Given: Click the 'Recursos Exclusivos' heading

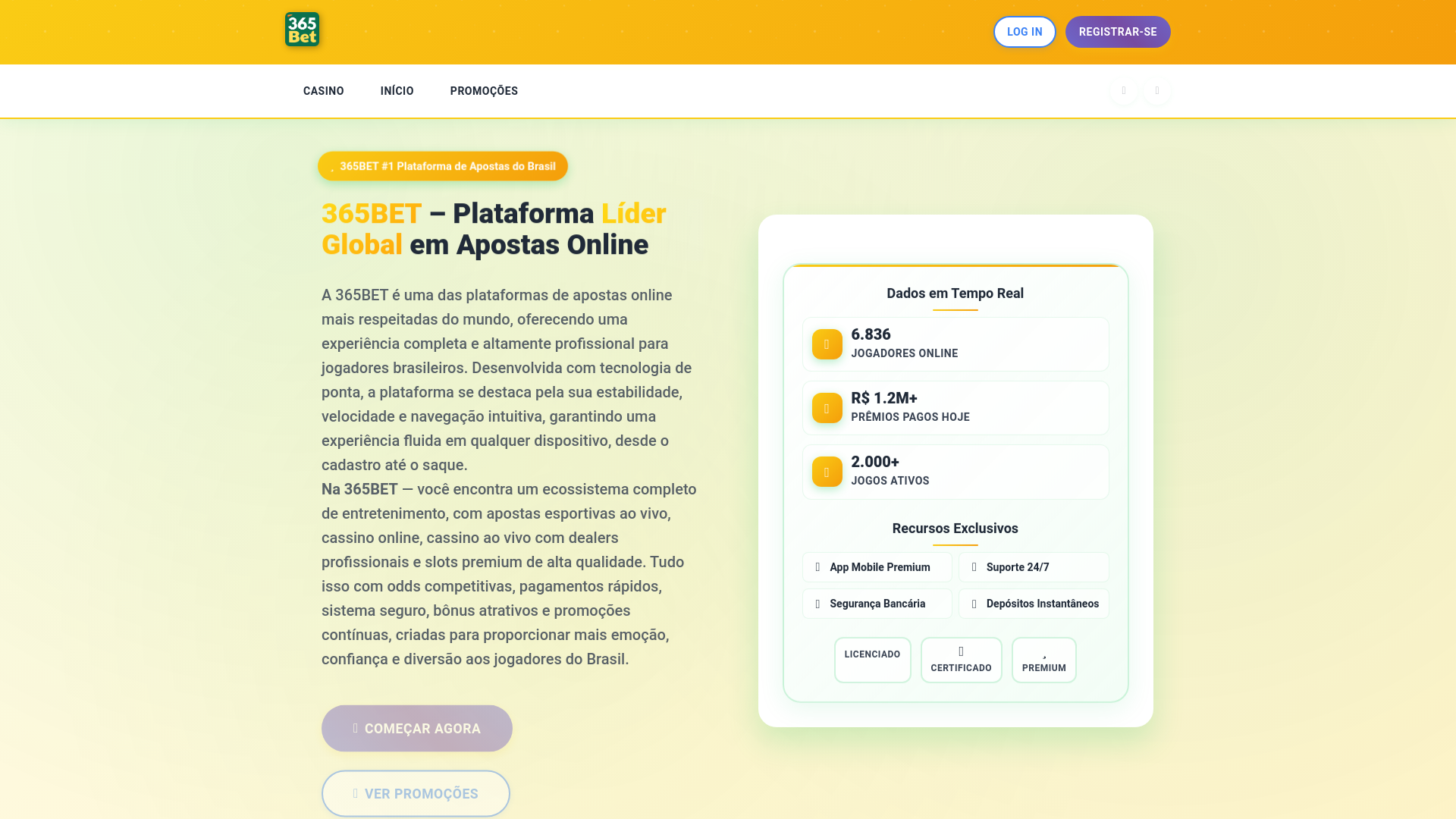Looking at the screenshot, I should click(x=955, y=529).
